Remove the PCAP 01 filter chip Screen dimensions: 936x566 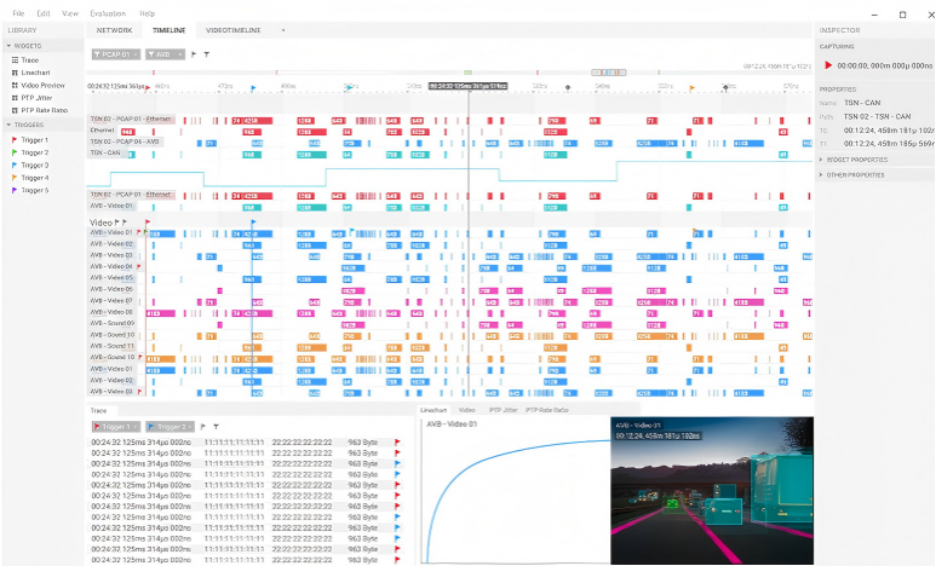[136, 54]
